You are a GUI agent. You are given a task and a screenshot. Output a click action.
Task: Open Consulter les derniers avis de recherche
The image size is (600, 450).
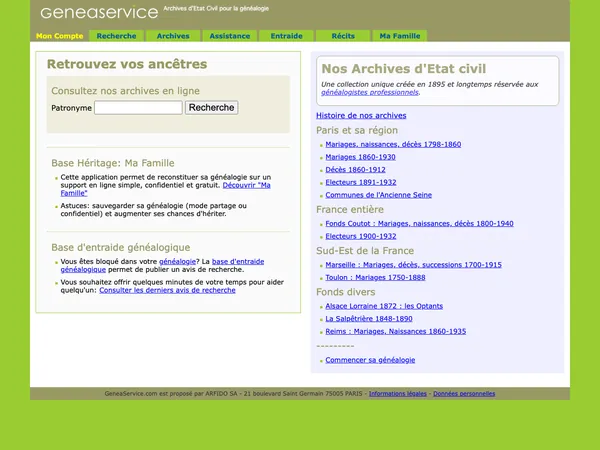pyautogui.click(x=167, y=290)
